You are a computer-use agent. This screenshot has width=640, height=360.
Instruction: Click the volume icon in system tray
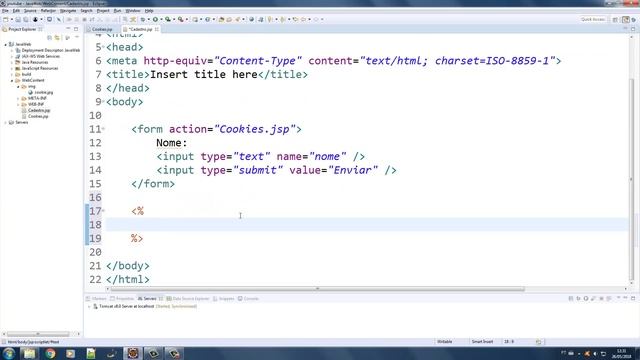[x=595, y=353]
